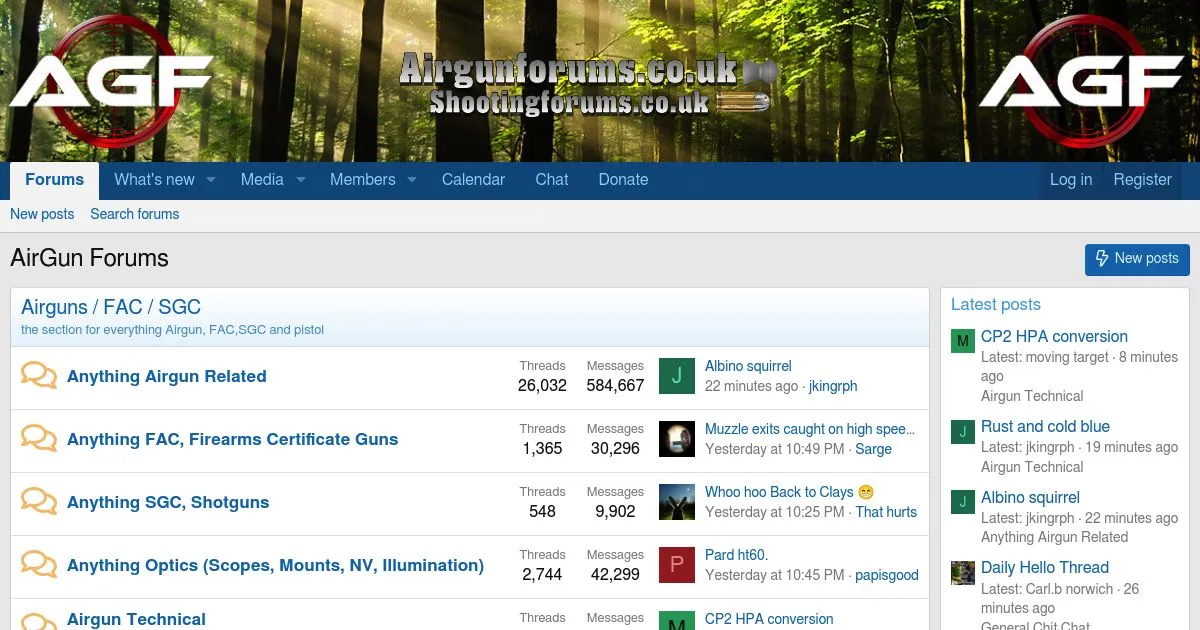Open Rust and cold blue thread
The image size is (1200, 630).
(x=1045, y=426)
